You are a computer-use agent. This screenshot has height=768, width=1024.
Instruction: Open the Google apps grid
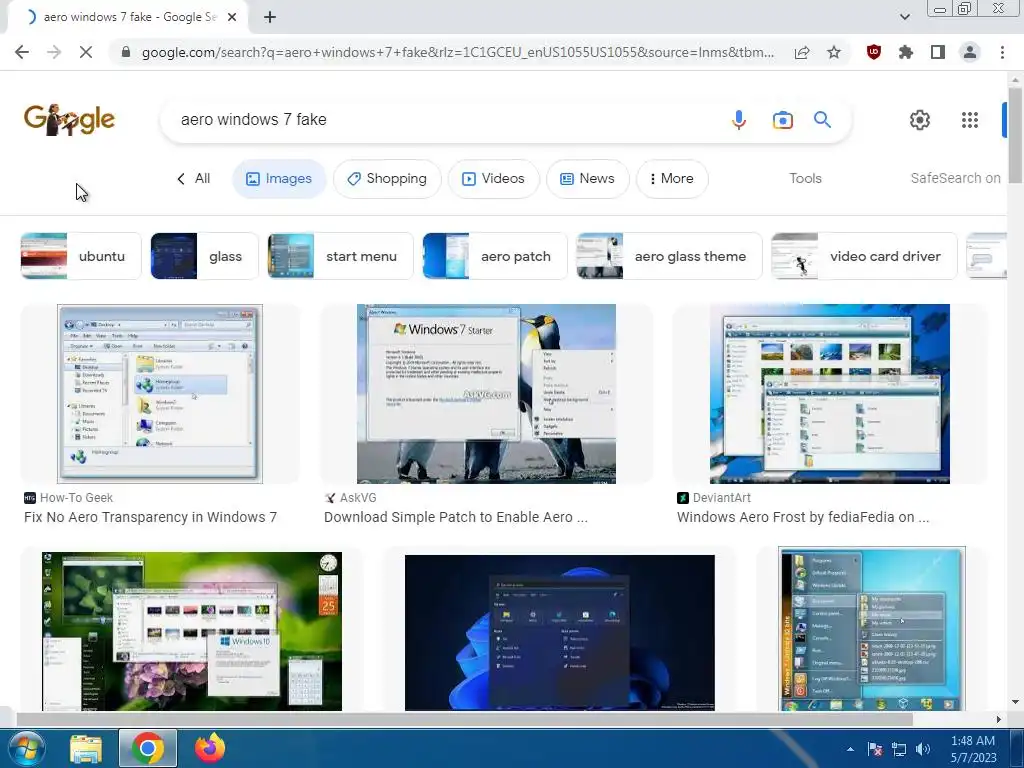click(970, 120)
